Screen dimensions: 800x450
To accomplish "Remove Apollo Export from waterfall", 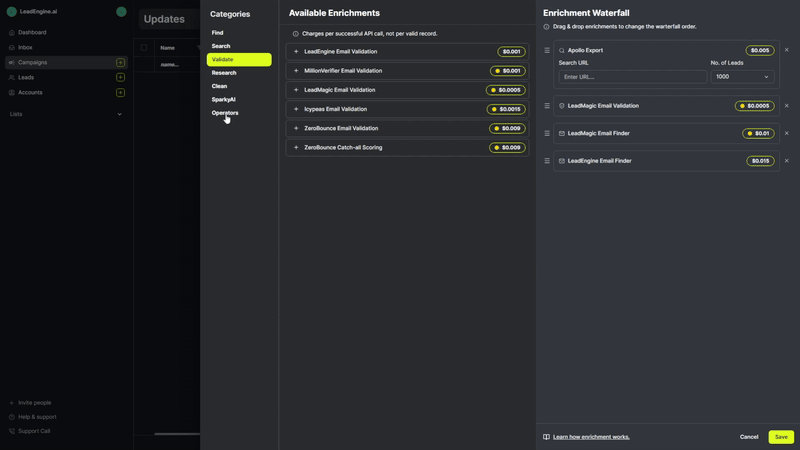I will (786, 50).
